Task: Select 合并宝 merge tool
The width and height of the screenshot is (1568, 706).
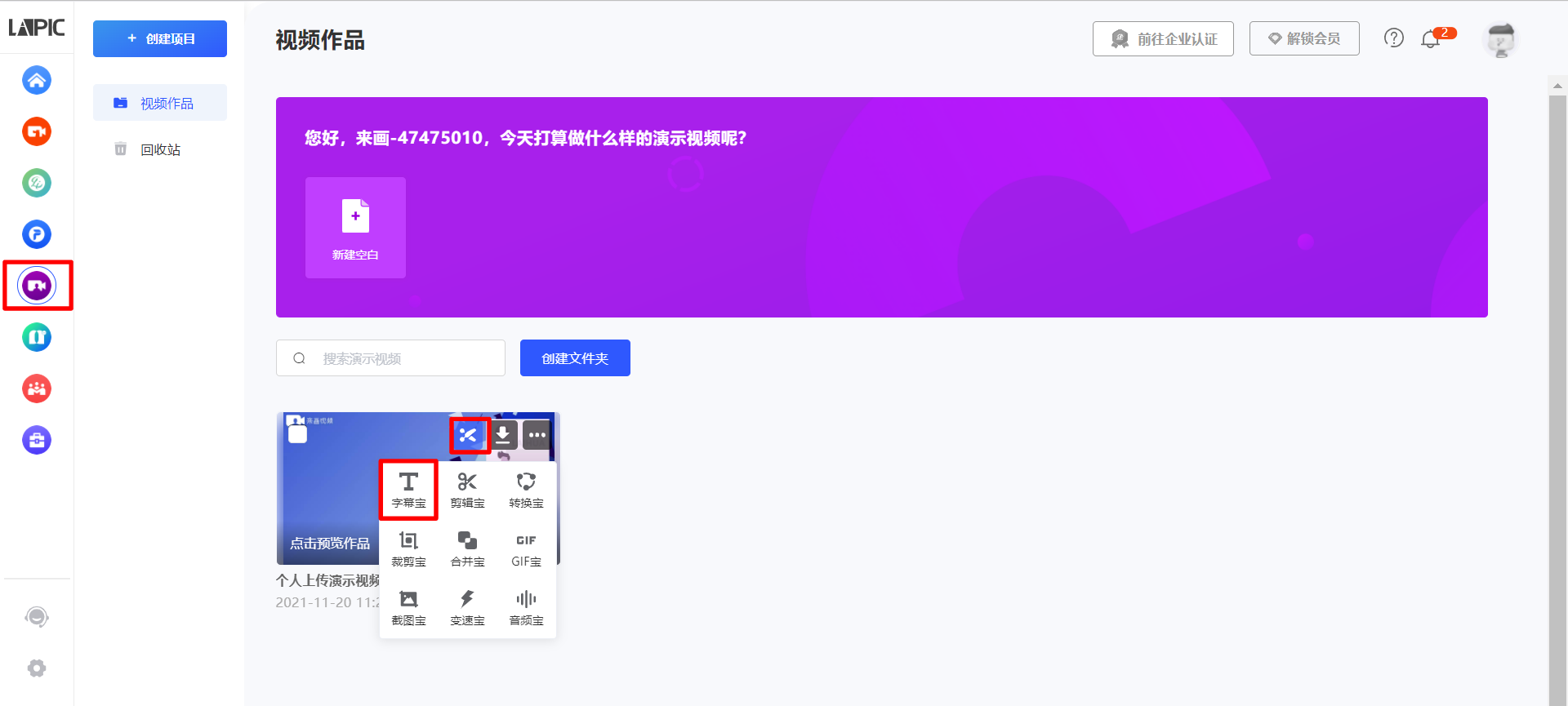Action: coord(467,548)
